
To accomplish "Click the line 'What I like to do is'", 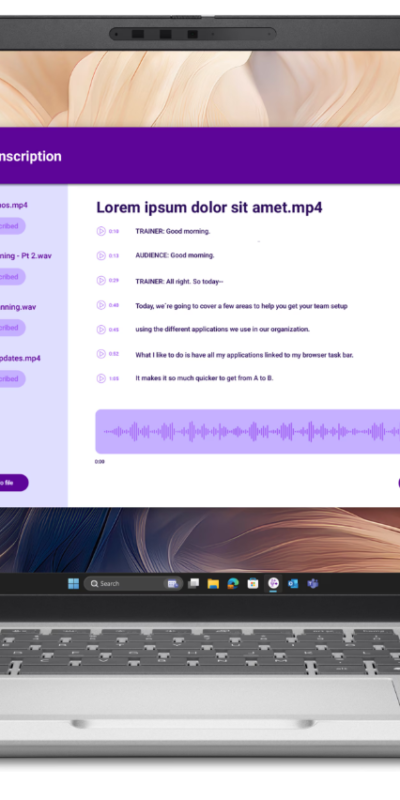I will [x=244, y=355].
